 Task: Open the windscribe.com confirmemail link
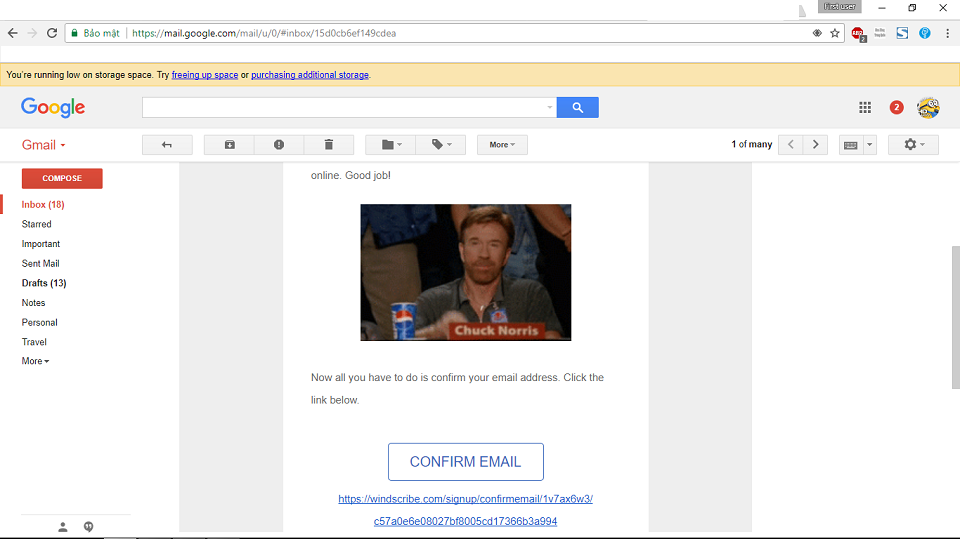(465, 510)
